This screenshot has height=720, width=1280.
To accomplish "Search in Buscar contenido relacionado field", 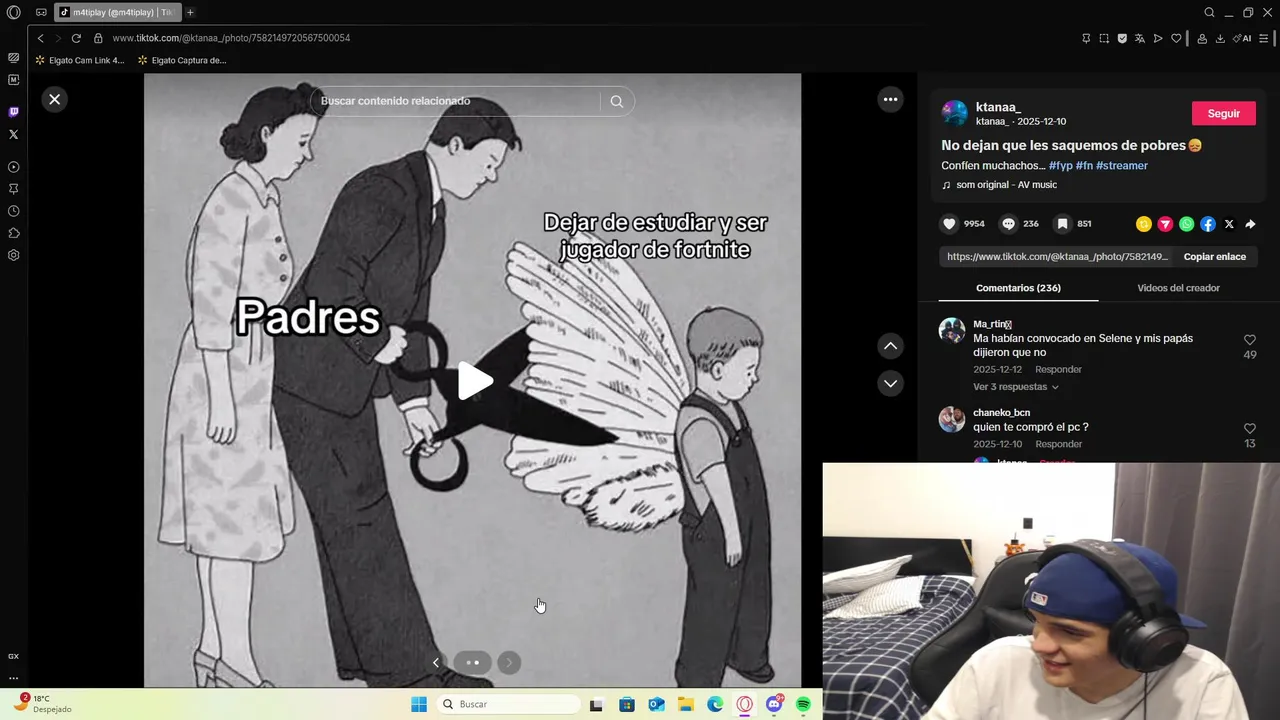I will click(455, 101).
